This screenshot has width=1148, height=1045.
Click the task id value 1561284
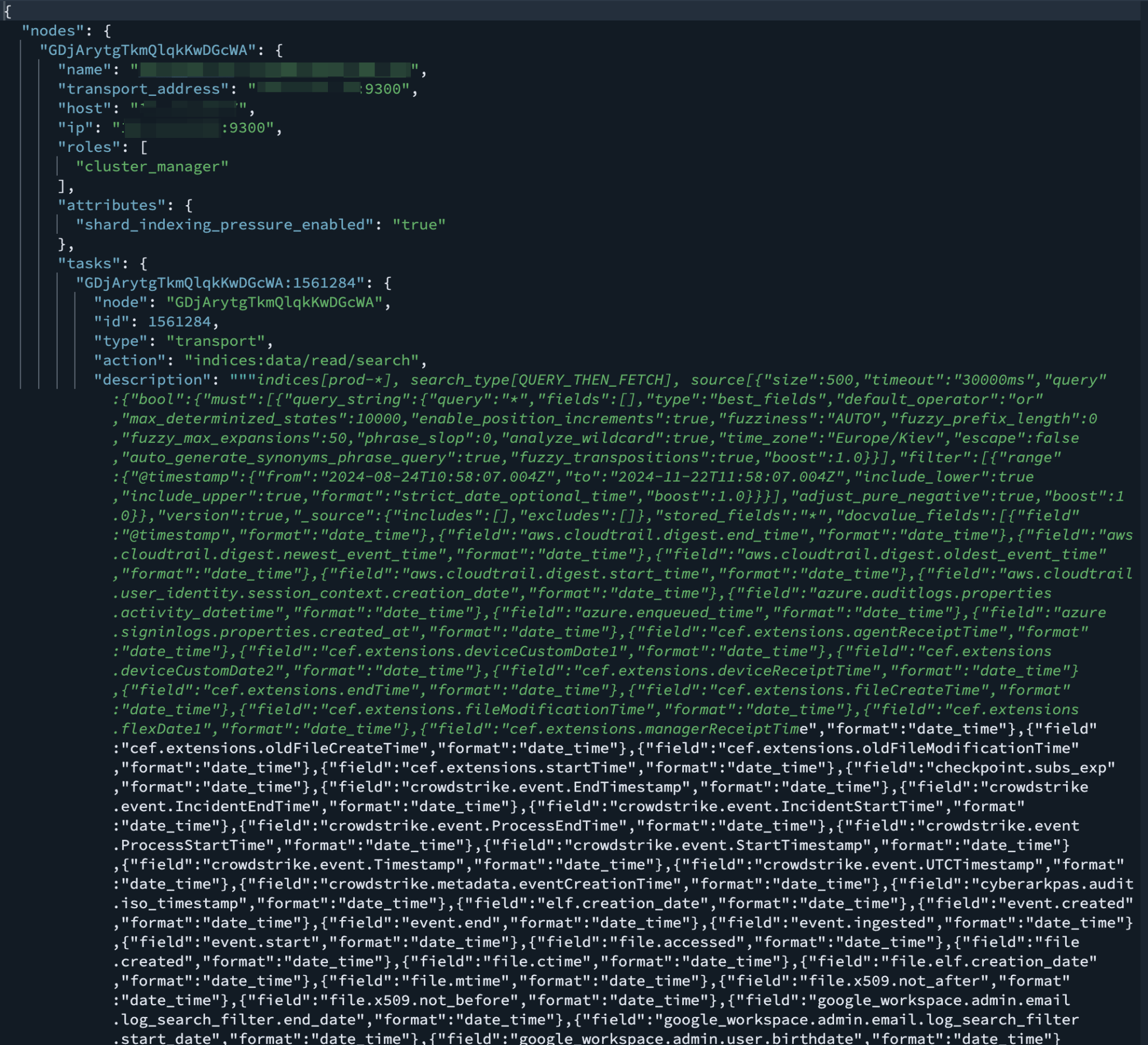pyautogui.click(x=182, y=321)
